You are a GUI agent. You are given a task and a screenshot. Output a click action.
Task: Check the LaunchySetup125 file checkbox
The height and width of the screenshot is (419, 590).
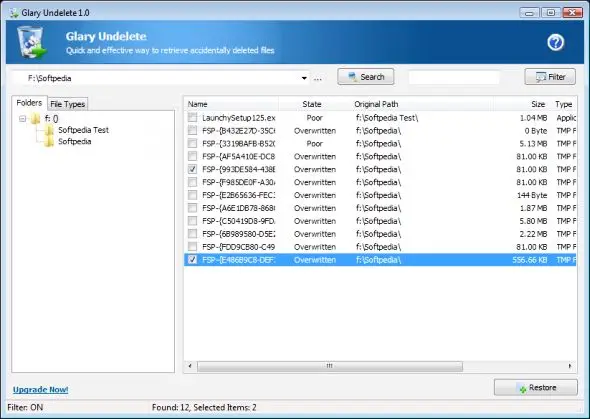(x=192, y=117)
